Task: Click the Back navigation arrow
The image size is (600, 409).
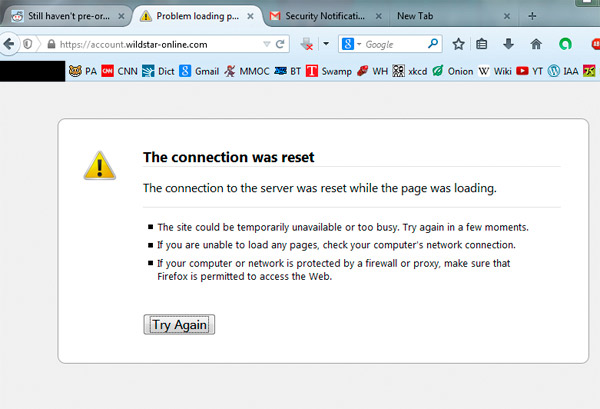Action: 8,44
